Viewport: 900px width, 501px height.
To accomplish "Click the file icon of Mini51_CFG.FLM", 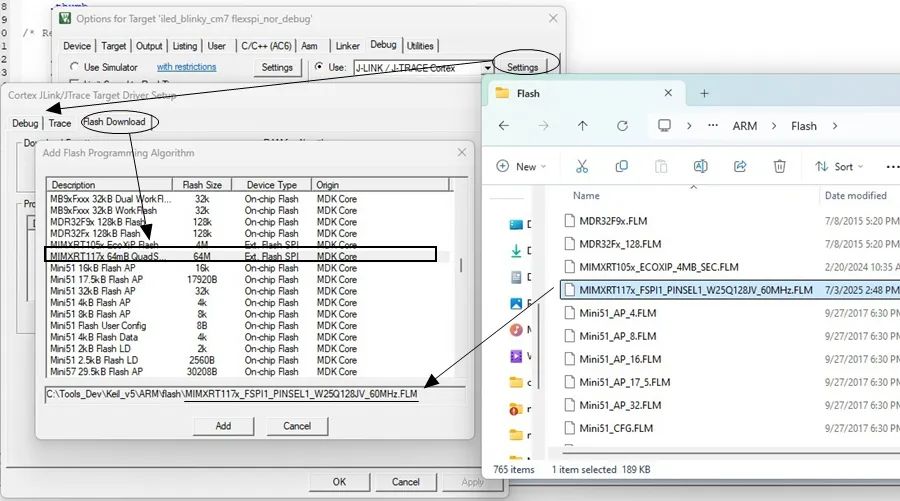I will click(569, 428).
